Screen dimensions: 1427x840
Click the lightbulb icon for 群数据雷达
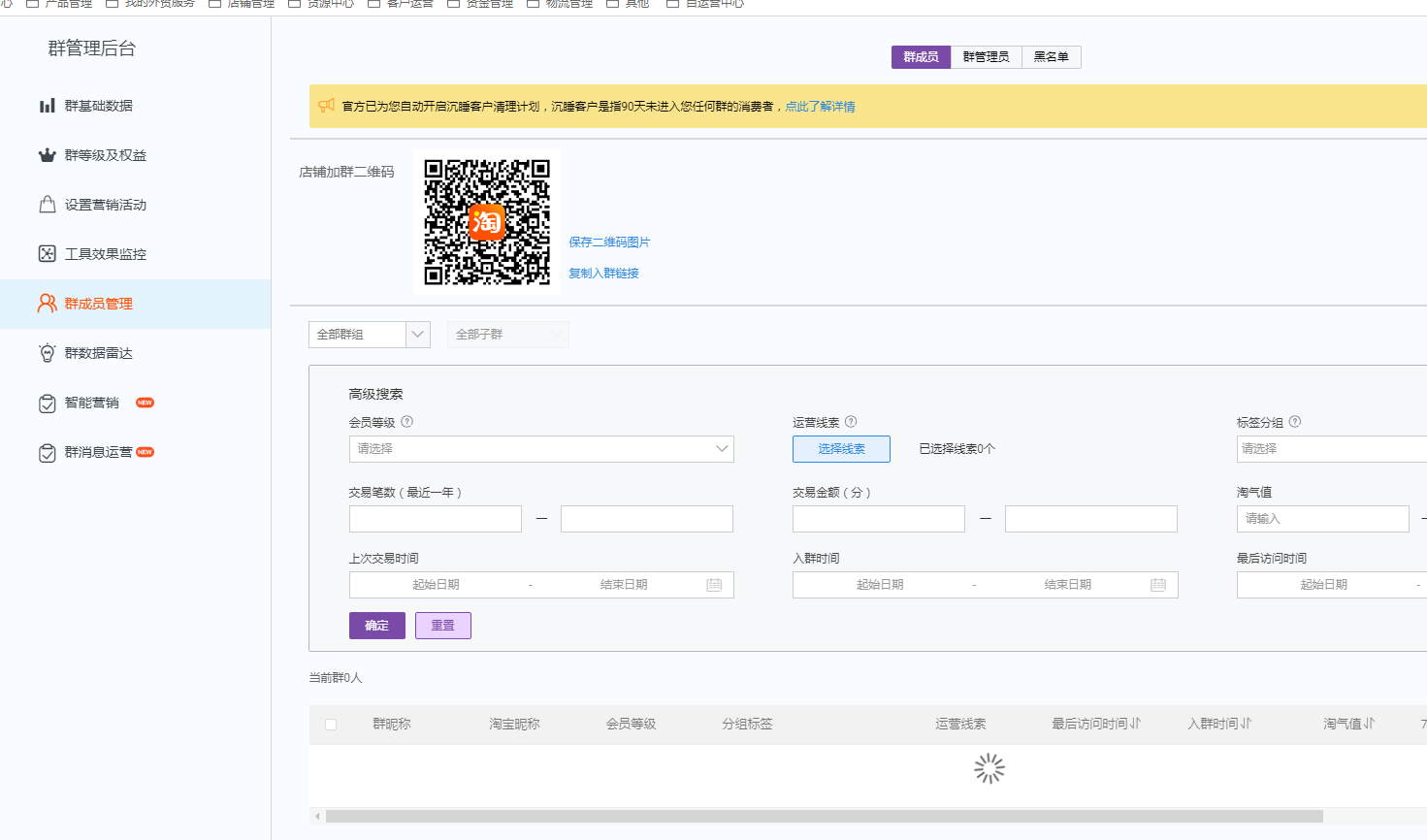pyautogui.click(x=47, y=353)
